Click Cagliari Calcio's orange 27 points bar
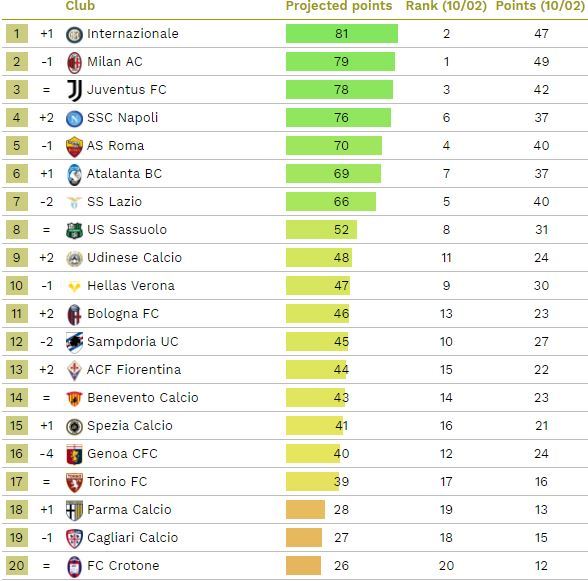588x581 pixels. pyautogui.click(x=304, y=537)
